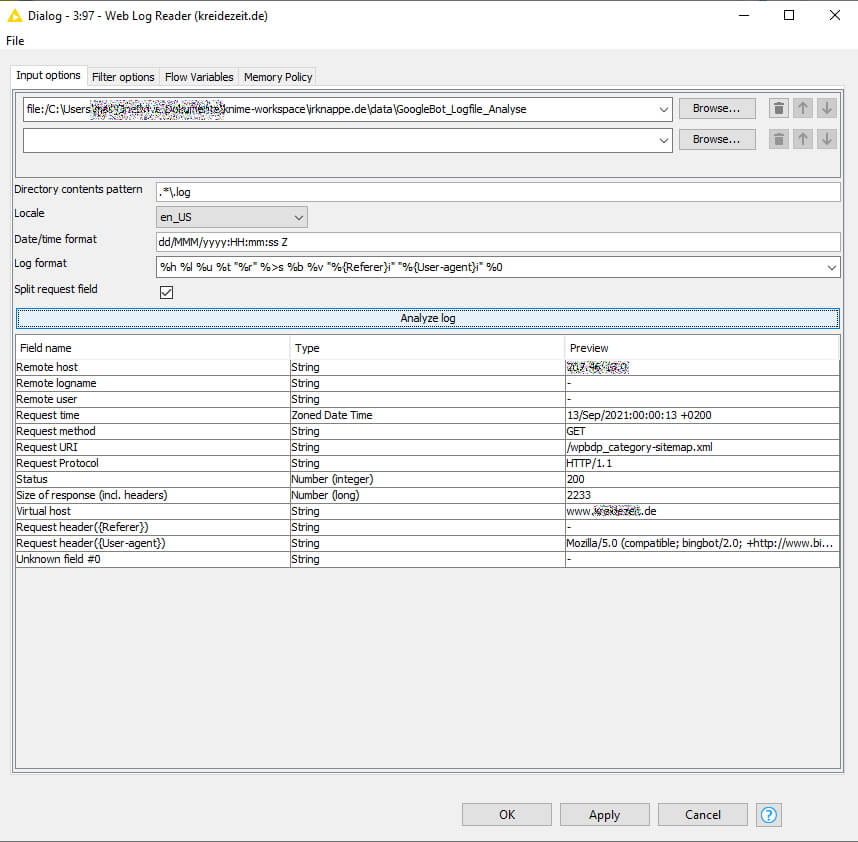Select the Request time row

[x=427, y=415]
